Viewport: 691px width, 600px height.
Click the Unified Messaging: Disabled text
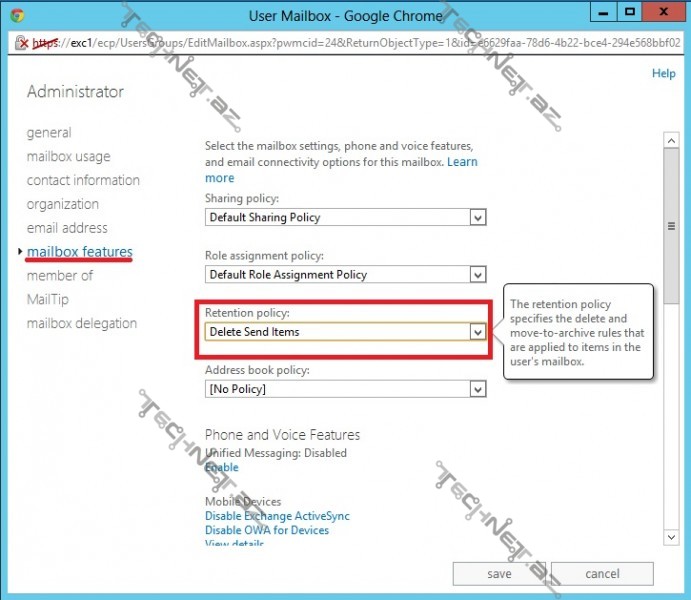(x=276, y=453)
